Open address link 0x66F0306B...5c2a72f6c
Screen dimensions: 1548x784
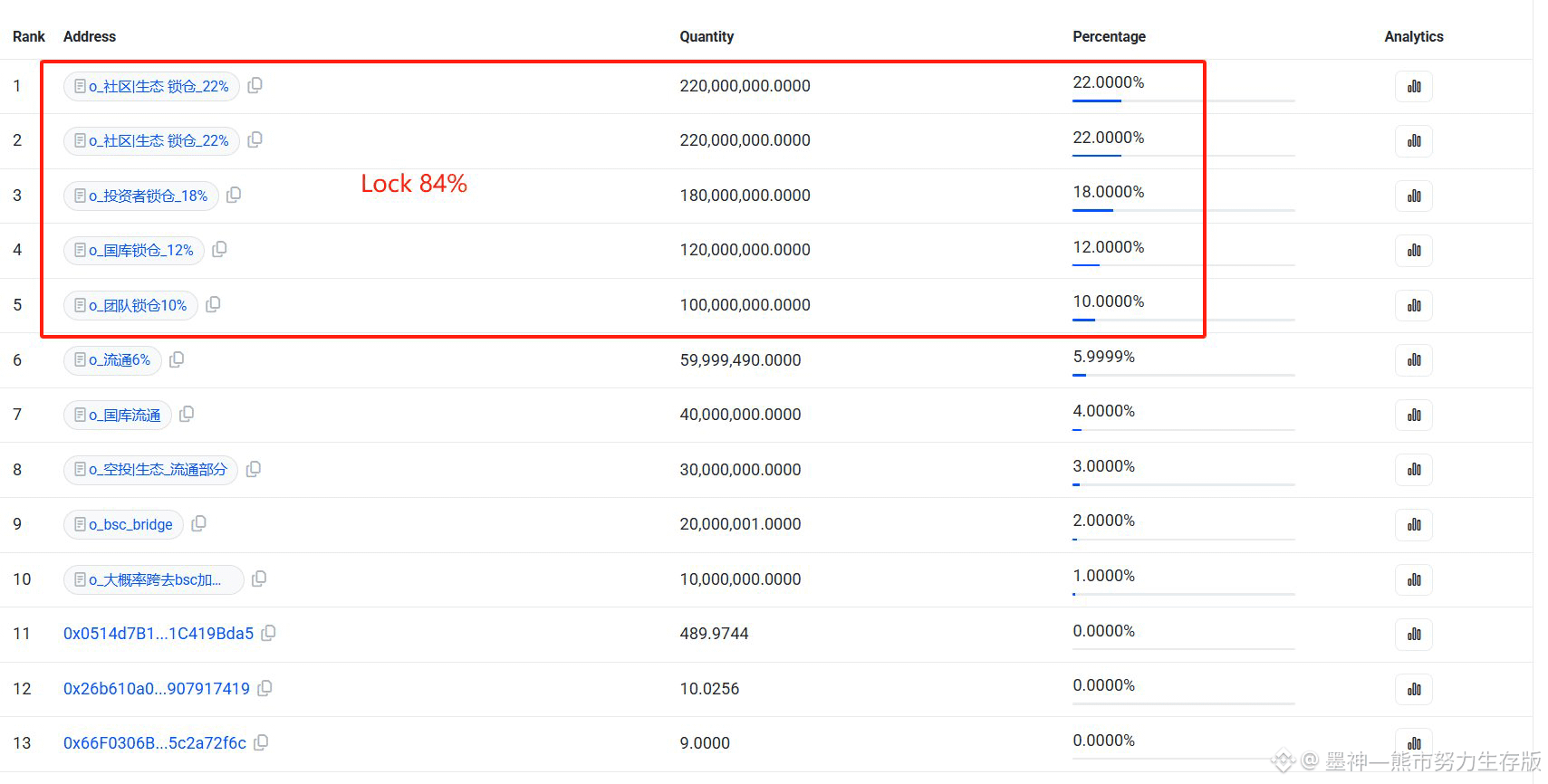click(x=155, y=743)
